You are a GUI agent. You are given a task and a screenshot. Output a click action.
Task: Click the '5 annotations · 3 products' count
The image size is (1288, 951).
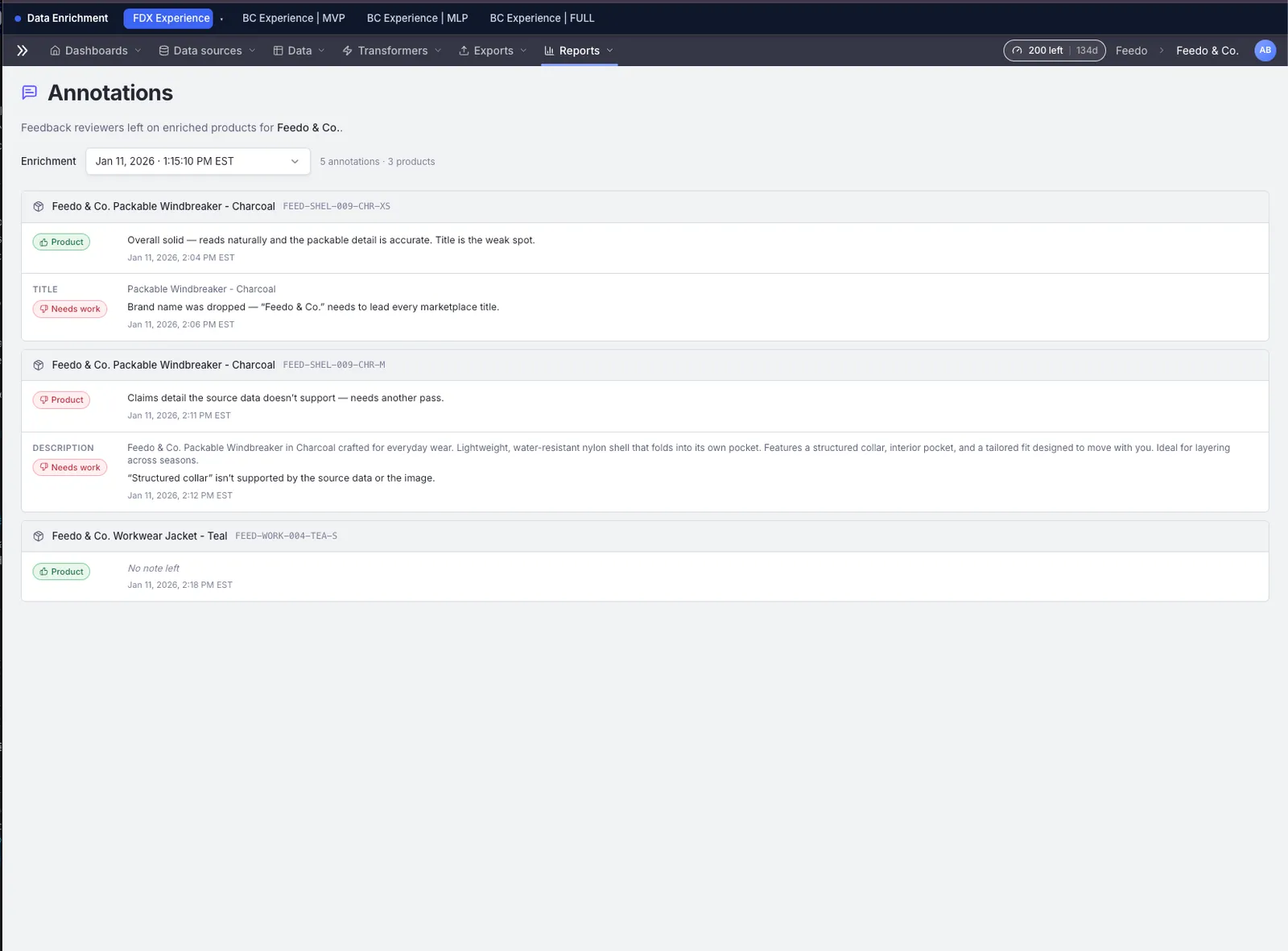coord(378,162)
